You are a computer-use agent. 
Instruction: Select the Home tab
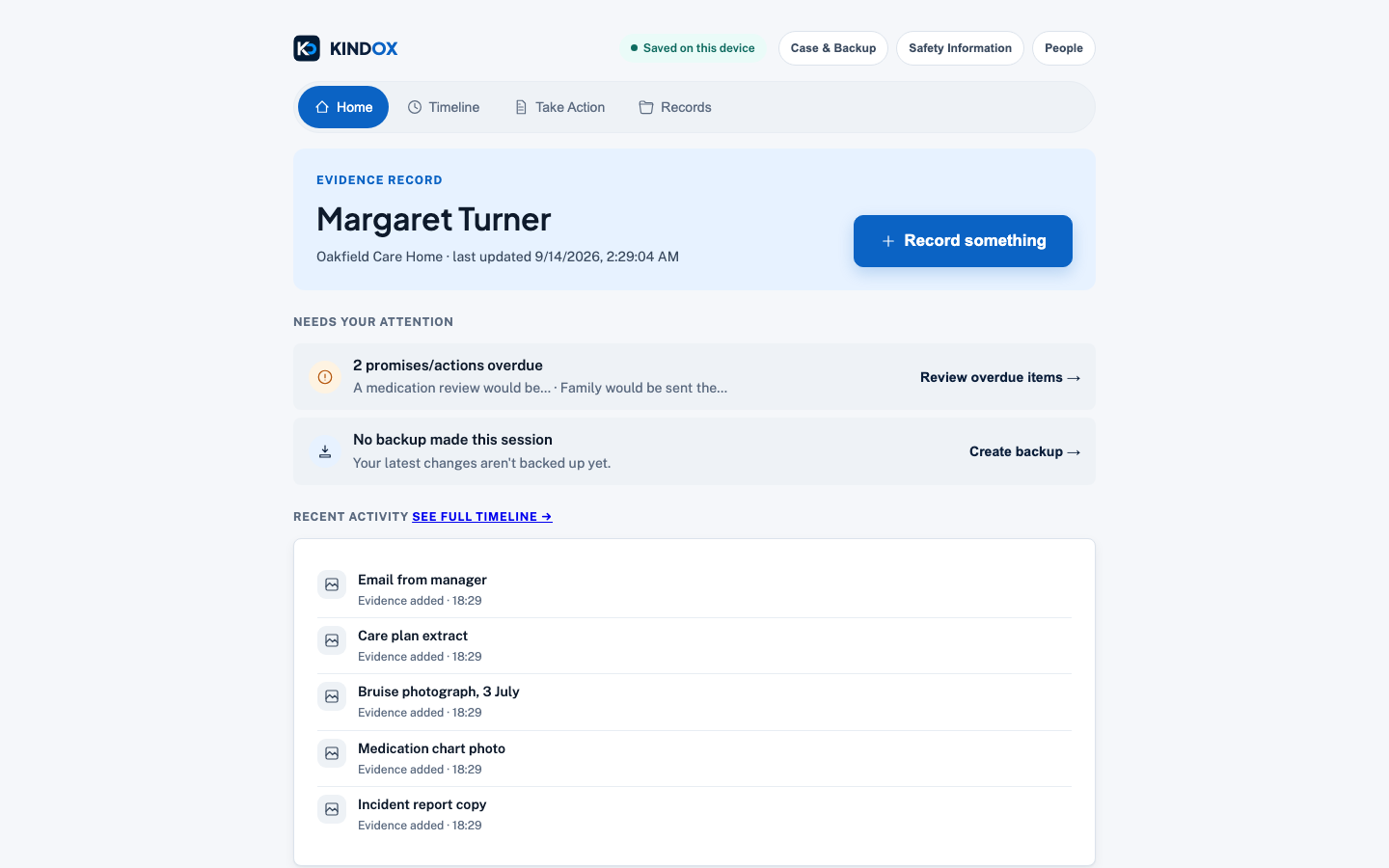click(x=343, y=107)
